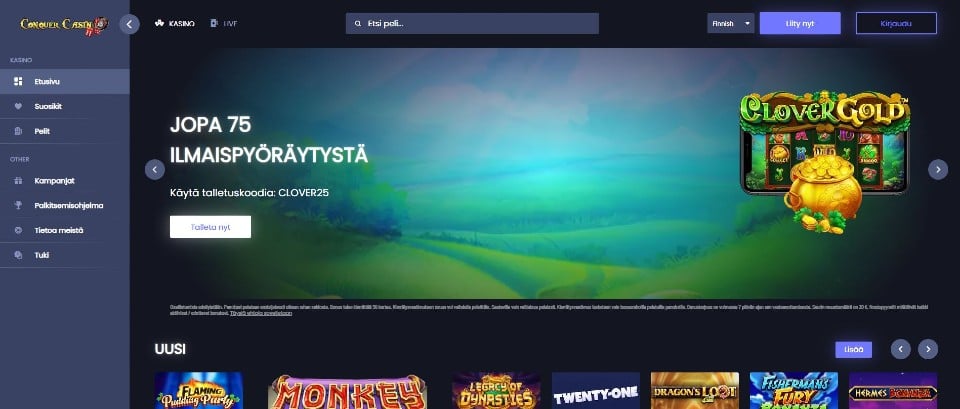Click the Conquer Casino logo
The height and width of the screenshot is (409, 960).
pyautogui.click(x=64, y=24)
